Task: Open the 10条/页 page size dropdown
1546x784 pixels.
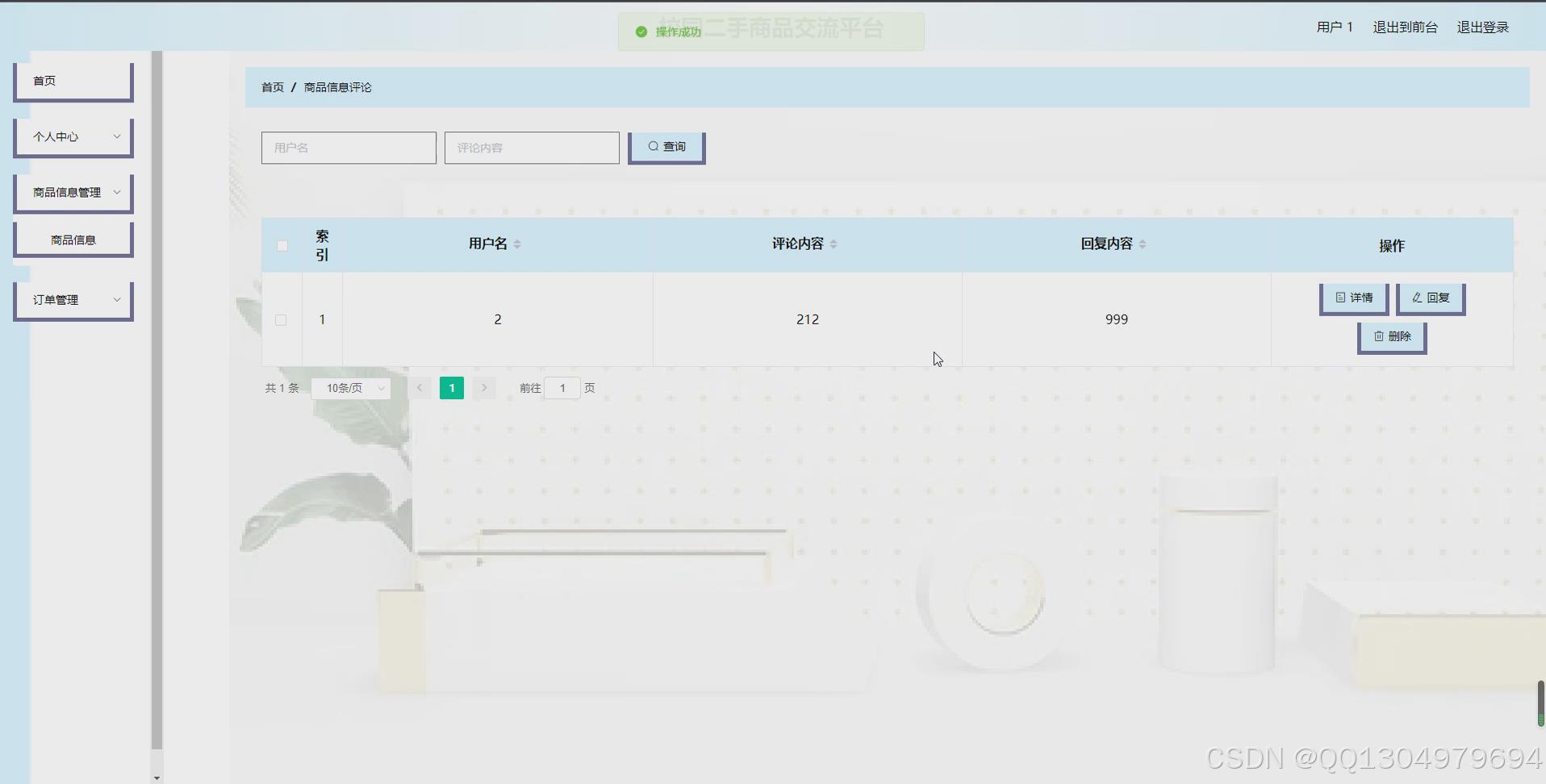Action: pos(351,388)
